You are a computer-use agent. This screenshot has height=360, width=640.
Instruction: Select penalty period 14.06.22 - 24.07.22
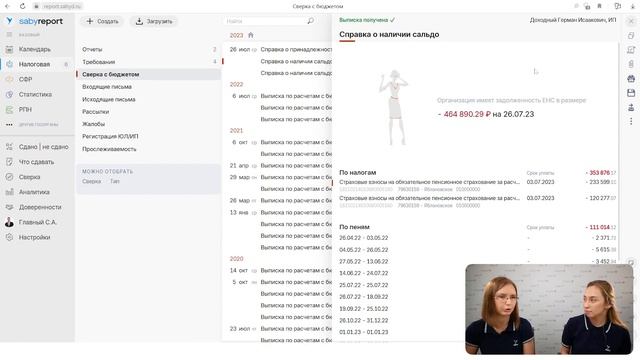click(364, 273)
